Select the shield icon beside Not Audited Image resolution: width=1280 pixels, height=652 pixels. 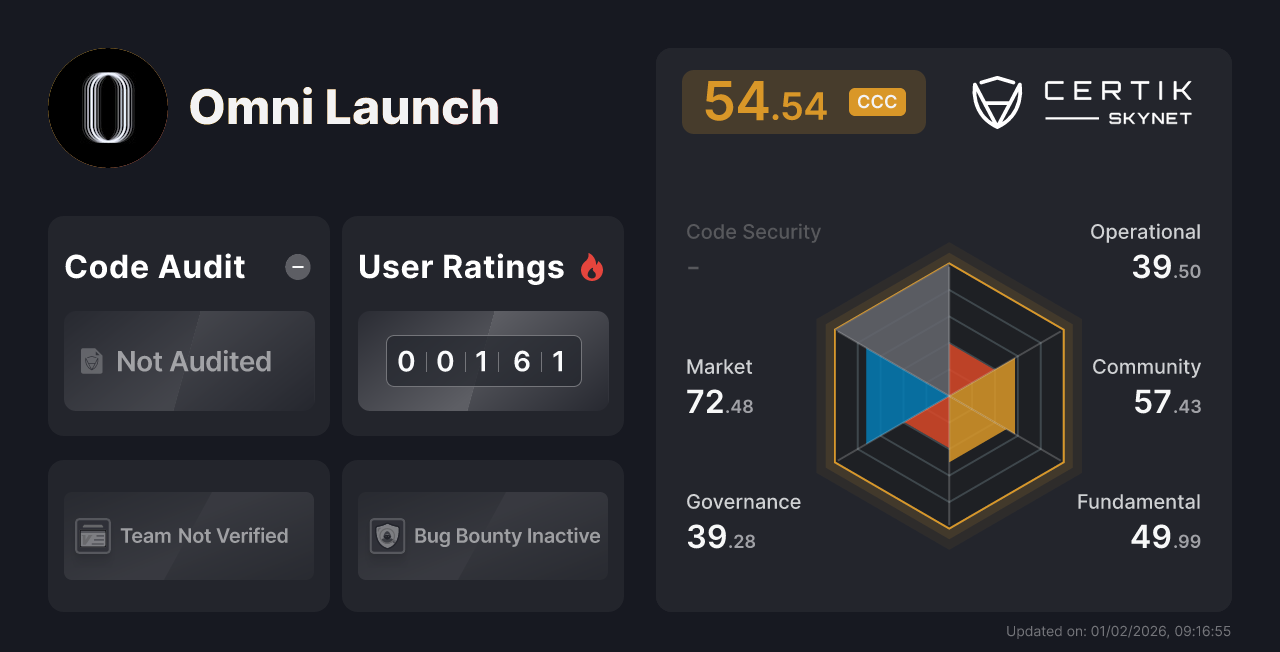(91, 362)
